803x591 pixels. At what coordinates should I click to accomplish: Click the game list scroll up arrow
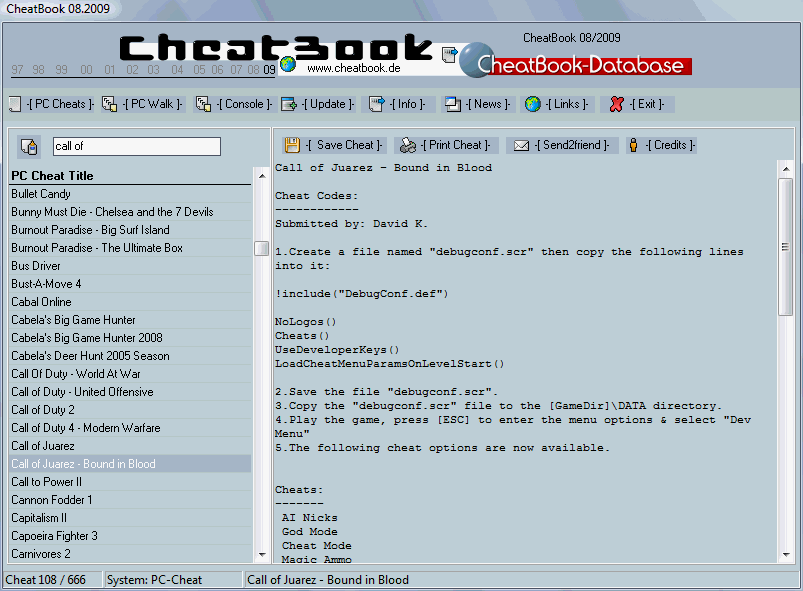coord(262,176)
